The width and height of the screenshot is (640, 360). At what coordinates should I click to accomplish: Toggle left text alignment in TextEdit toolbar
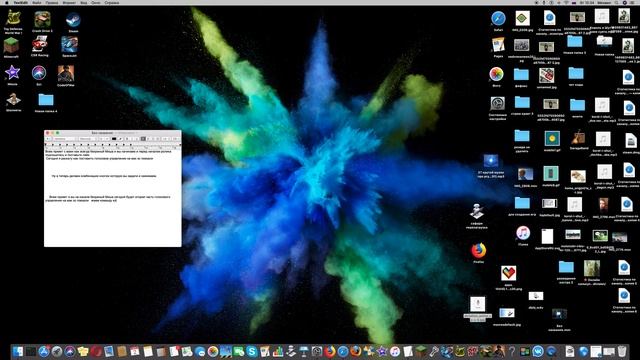tap(143, 139)
